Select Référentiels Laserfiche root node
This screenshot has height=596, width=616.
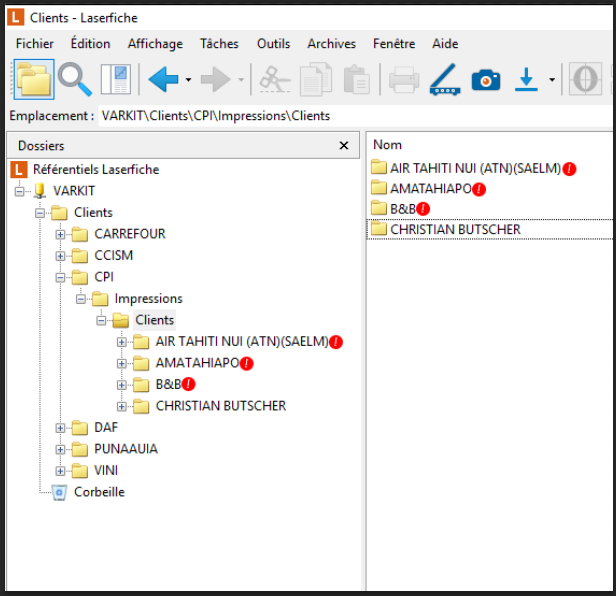click(x=96, y=170)
